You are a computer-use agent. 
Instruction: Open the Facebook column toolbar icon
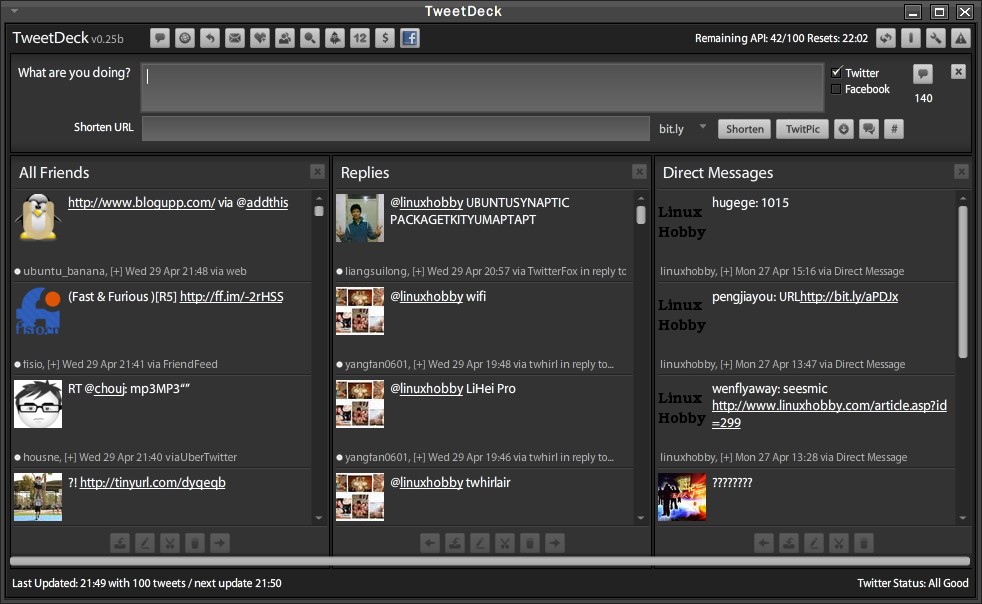410,38
